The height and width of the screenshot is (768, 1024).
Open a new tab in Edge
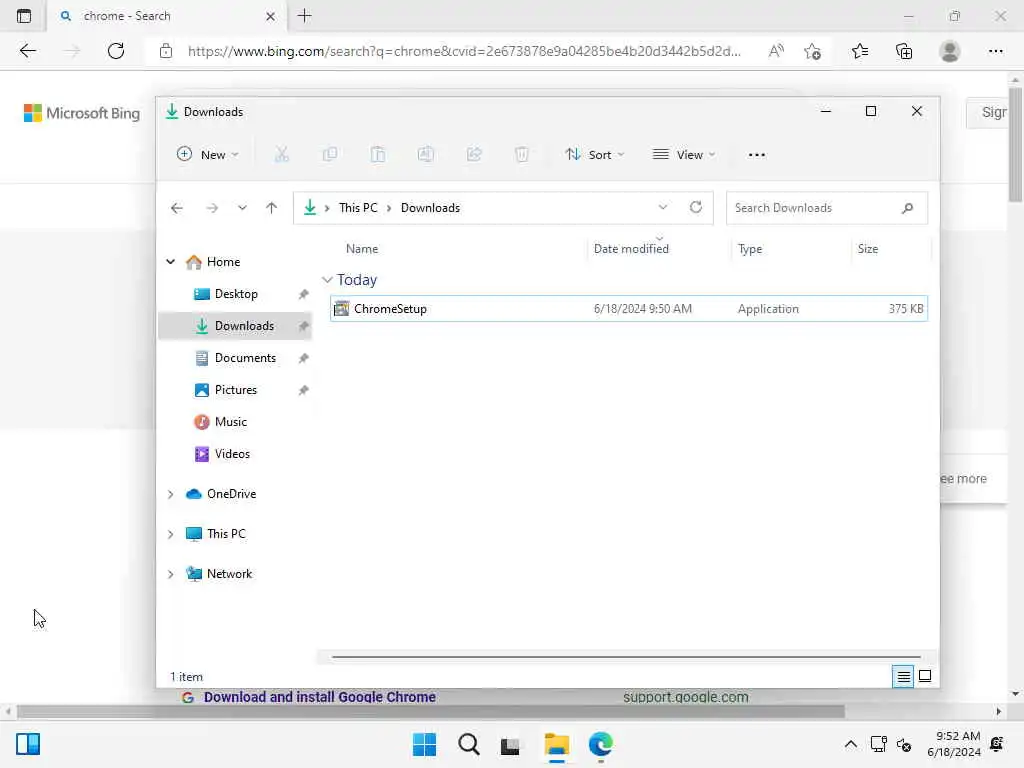[x=304, y=16]
